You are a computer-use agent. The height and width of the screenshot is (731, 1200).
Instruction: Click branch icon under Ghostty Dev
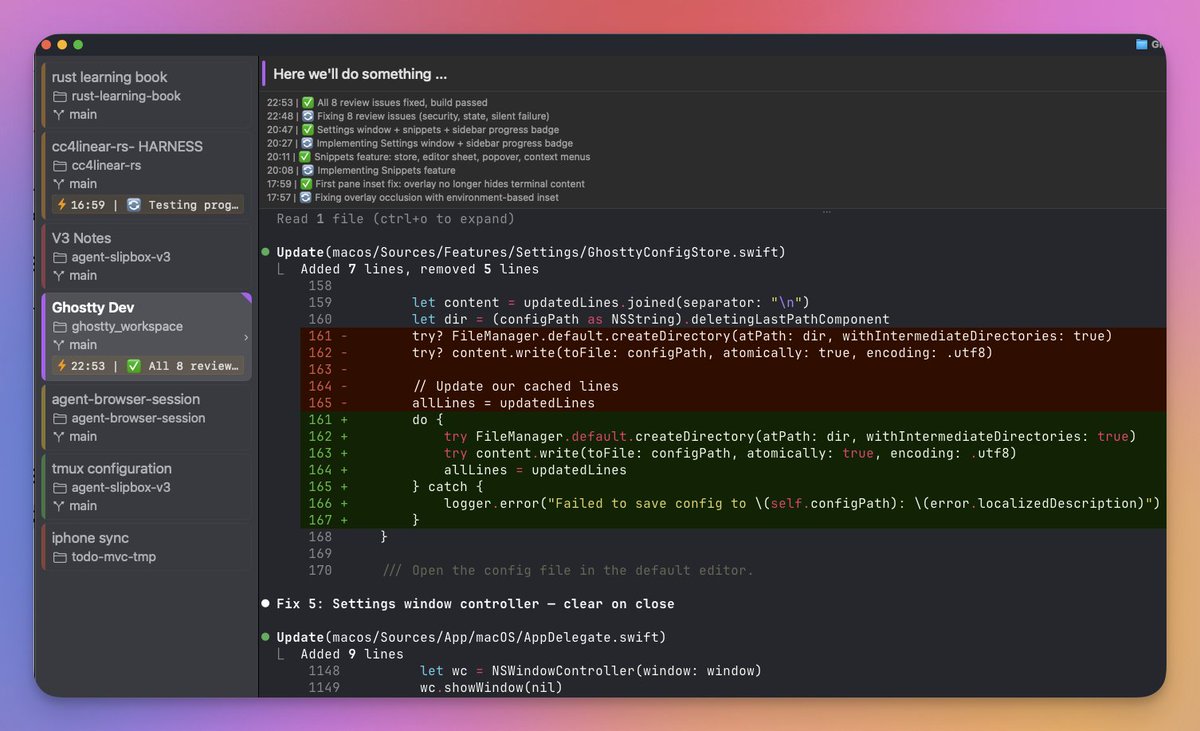coord(59,345)
